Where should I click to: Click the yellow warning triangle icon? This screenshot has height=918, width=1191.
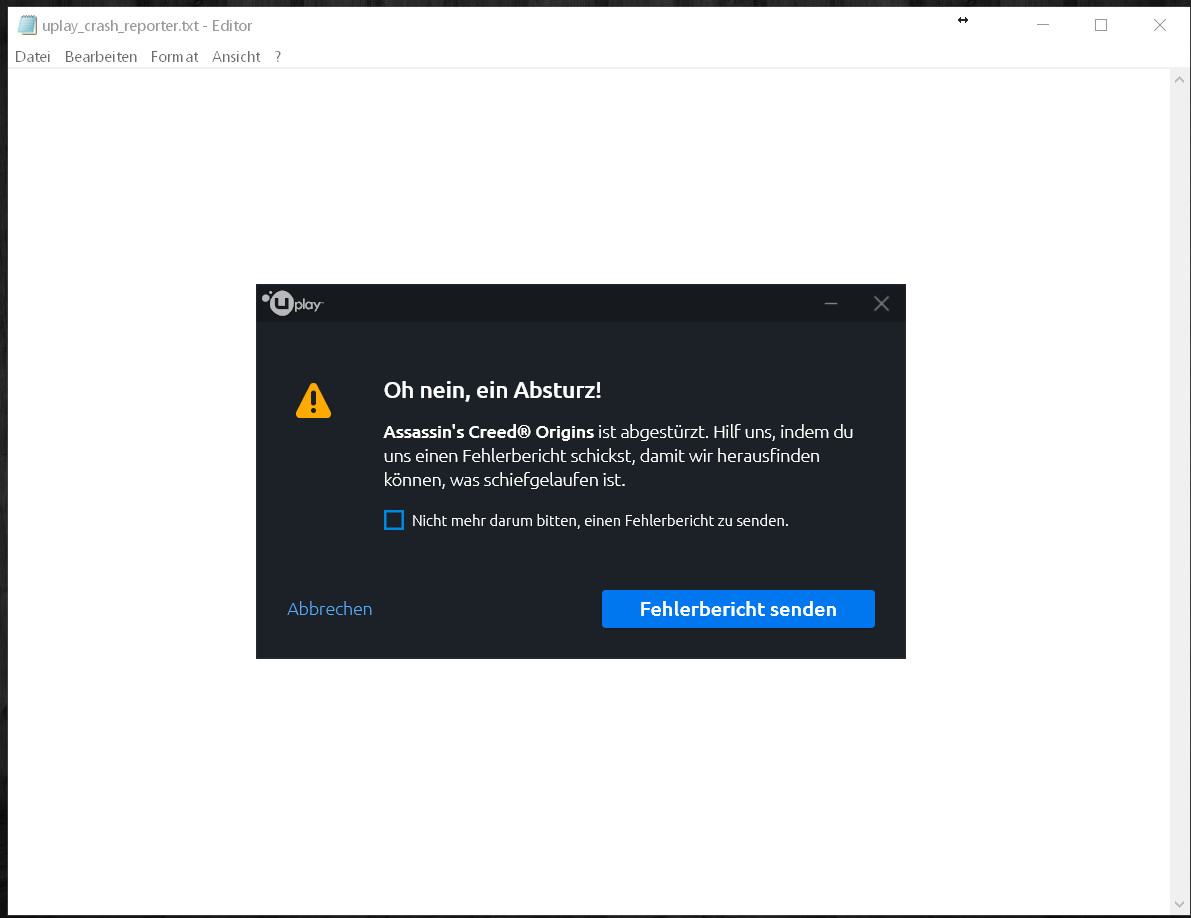(314, 400)
